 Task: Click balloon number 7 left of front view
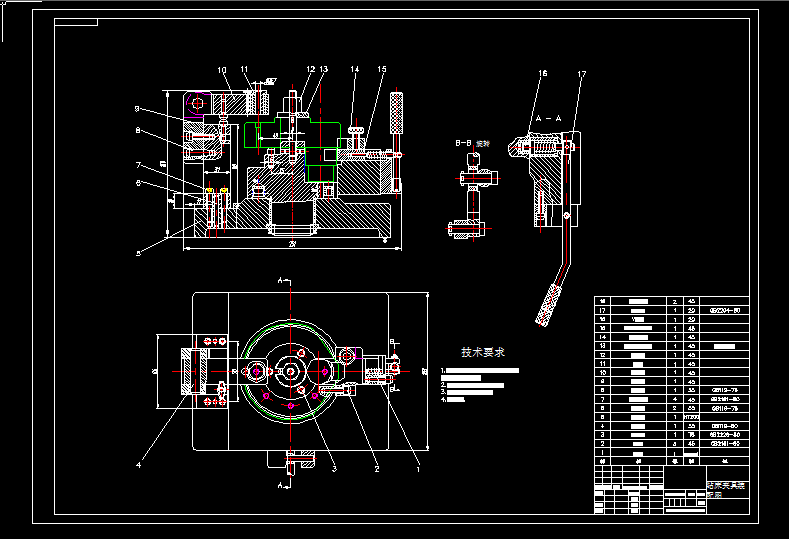click(138, 165)
